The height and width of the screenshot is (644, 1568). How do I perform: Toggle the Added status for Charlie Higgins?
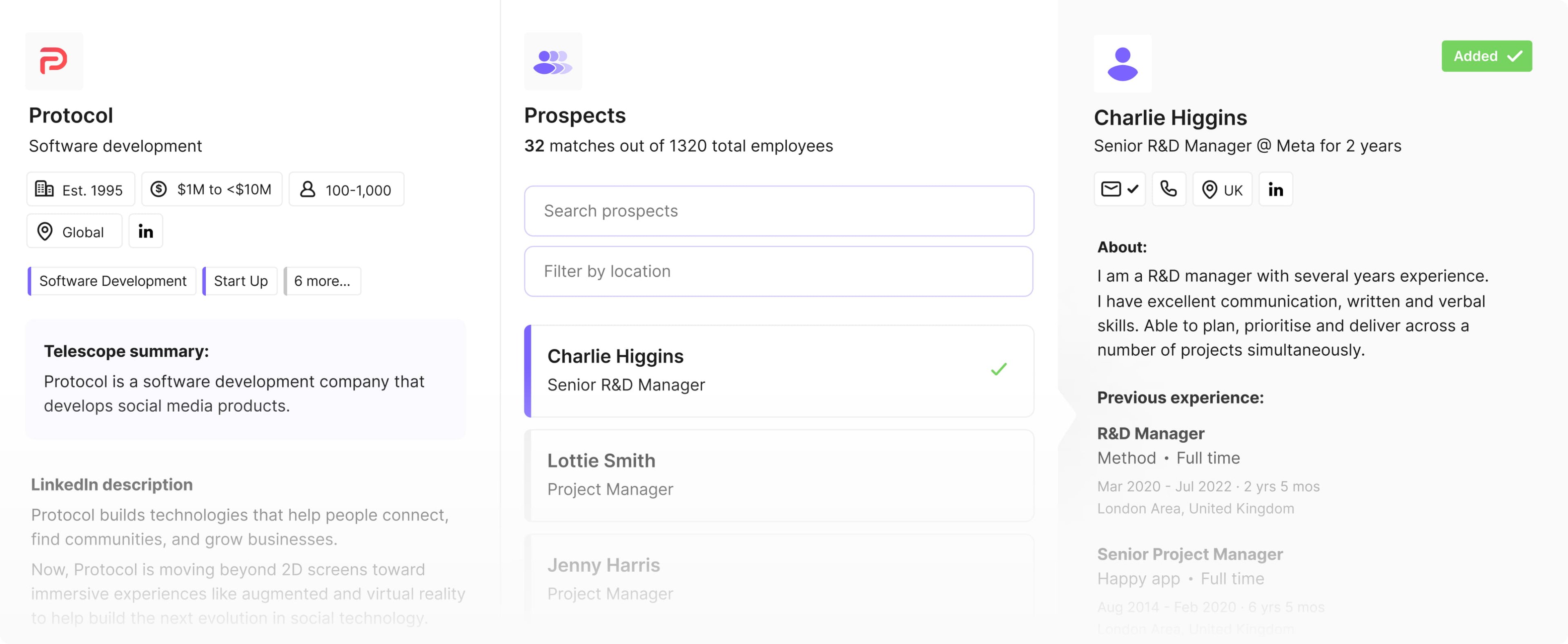point(1486,56)
